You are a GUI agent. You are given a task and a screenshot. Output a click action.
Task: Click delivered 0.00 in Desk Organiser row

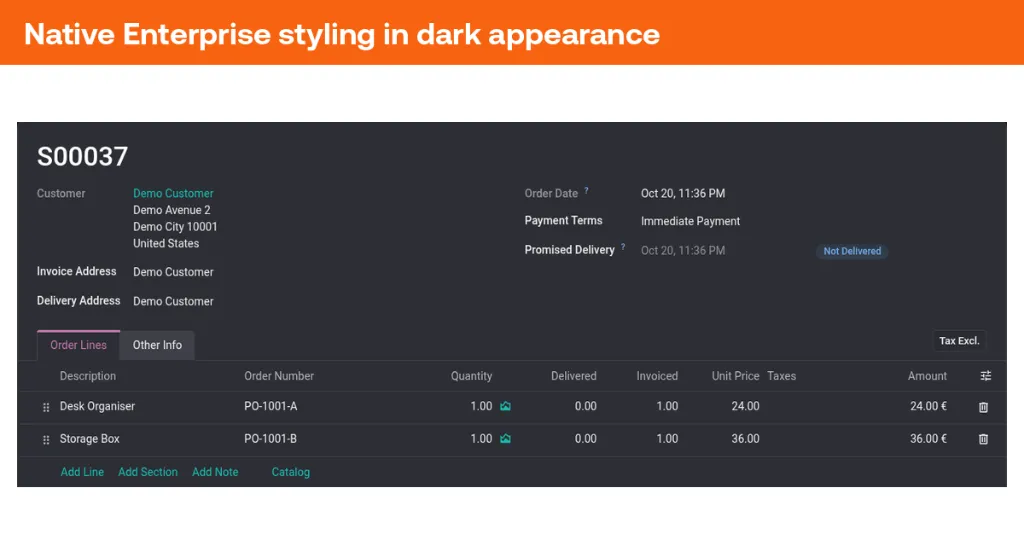pos(586,406)
